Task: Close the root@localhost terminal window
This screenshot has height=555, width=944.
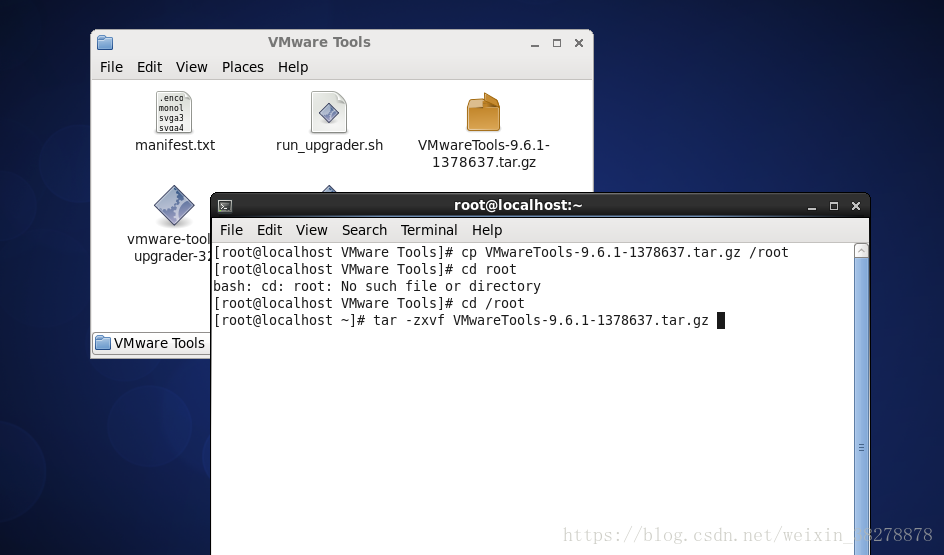Action: click(856, 206)
